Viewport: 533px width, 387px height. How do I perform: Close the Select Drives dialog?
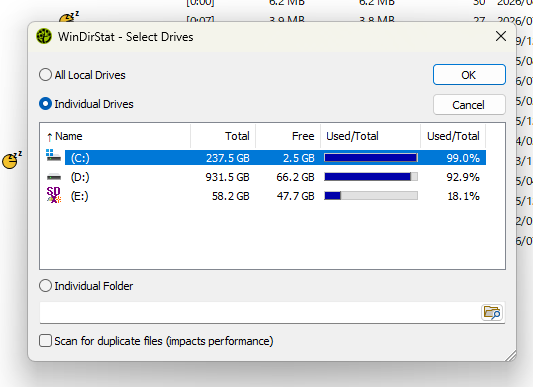pyautogui.click(x=501, y=36)
